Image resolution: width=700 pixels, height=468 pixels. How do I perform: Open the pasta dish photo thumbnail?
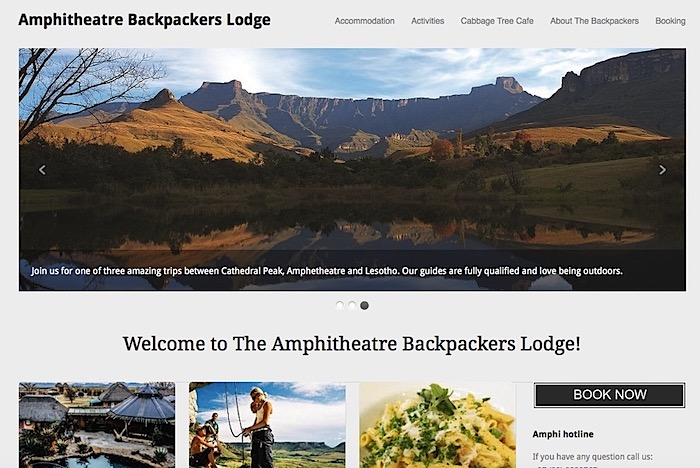pos(438,425)
